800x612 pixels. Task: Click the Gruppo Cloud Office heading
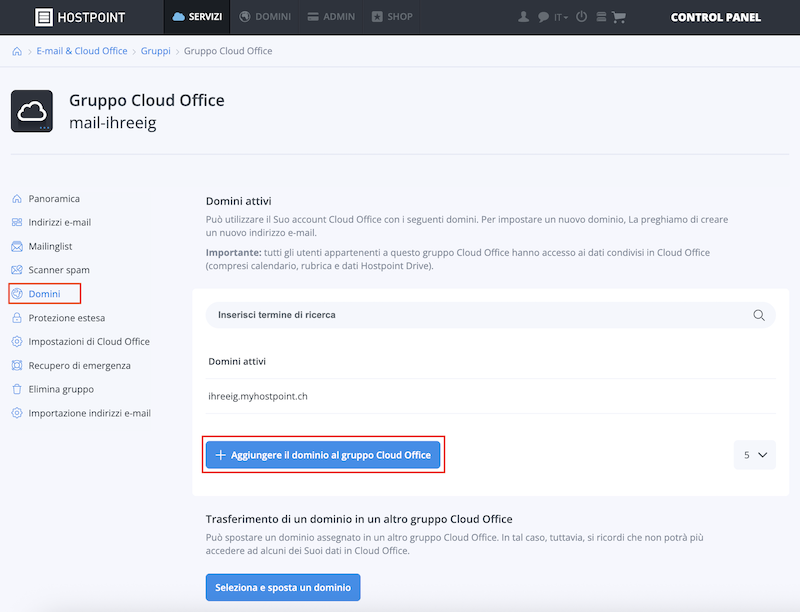146,100
